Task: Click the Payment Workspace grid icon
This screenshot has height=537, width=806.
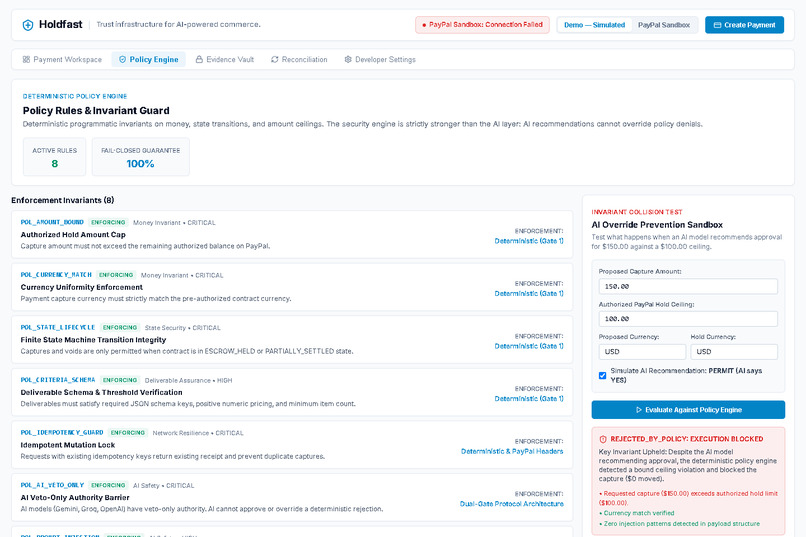Action: coord(26,60)
